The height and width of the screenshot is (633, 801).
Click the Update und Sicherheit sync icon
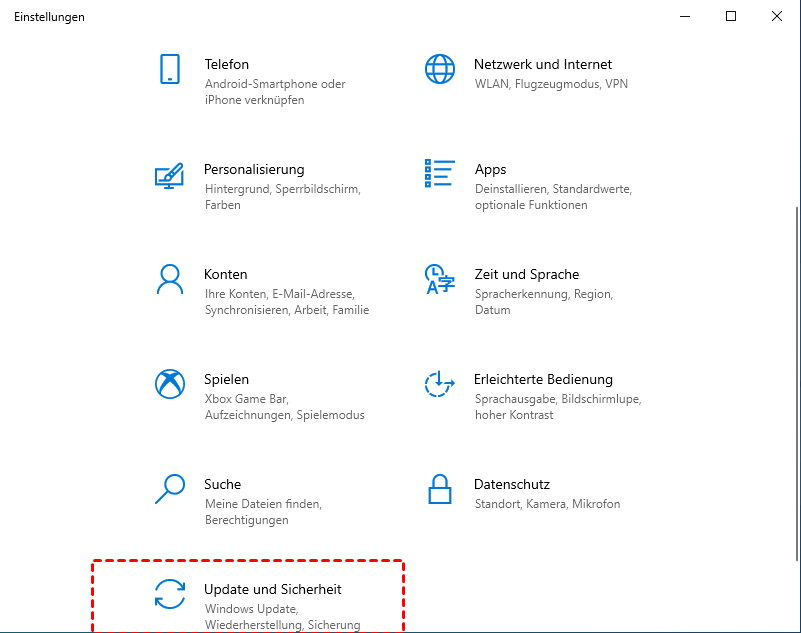[170, 594]
